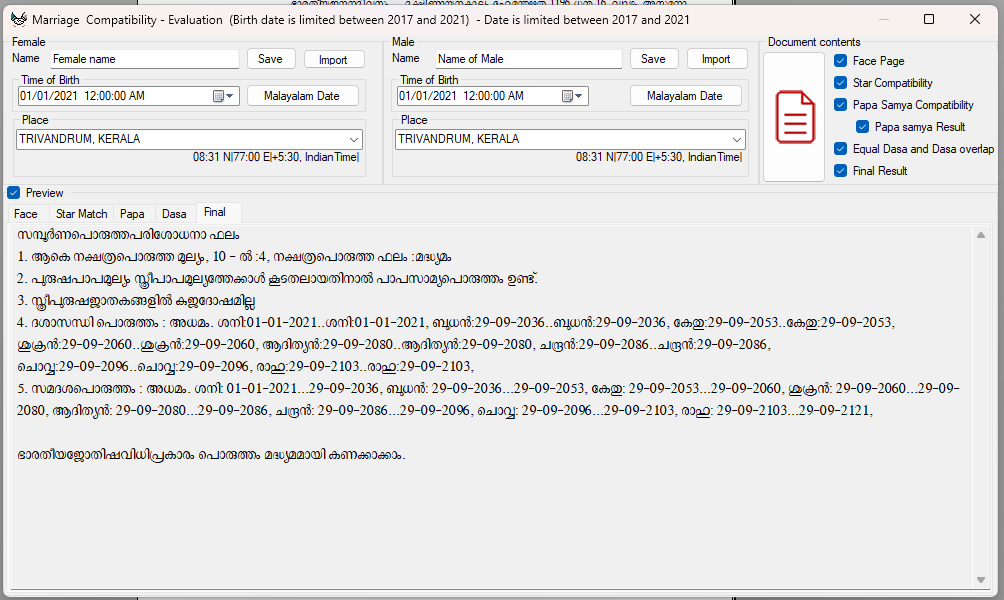Click the Female name input field

point(143,59)
